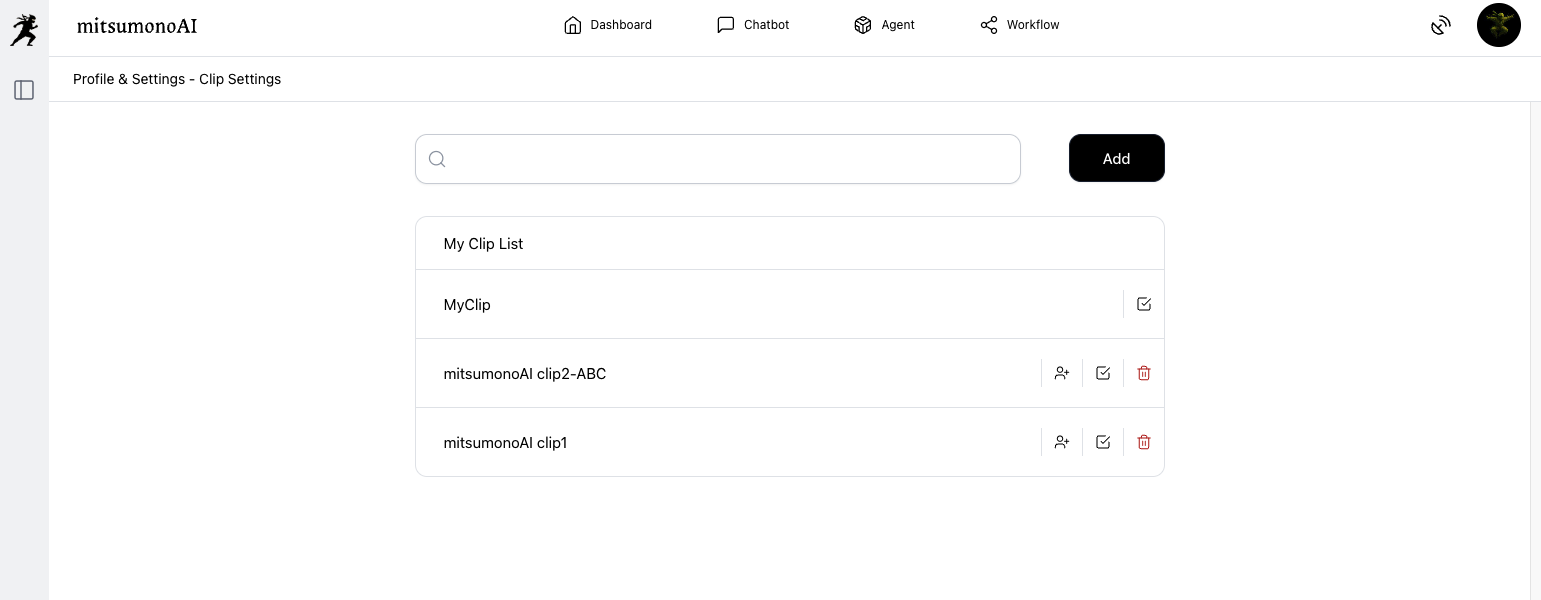Navigate to the Agent section
The width and height of the screenshot is (1541, 600).
(884, 25)
